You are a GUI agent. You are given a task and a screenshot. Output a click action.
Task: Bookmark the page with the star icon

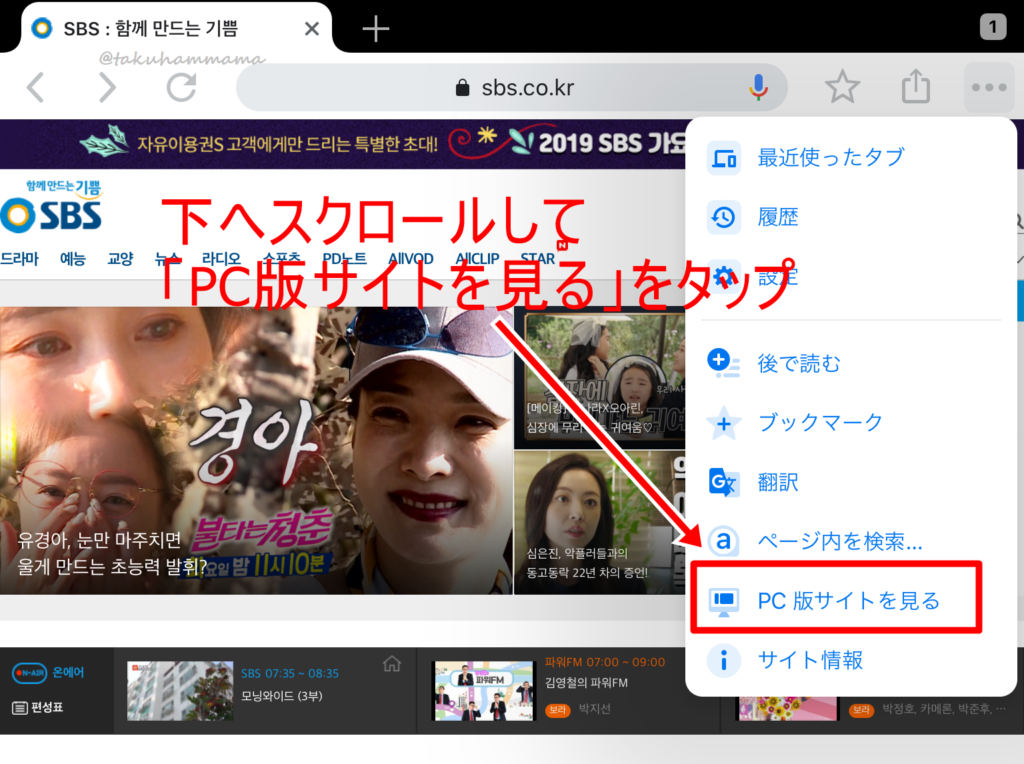(842, 87)
